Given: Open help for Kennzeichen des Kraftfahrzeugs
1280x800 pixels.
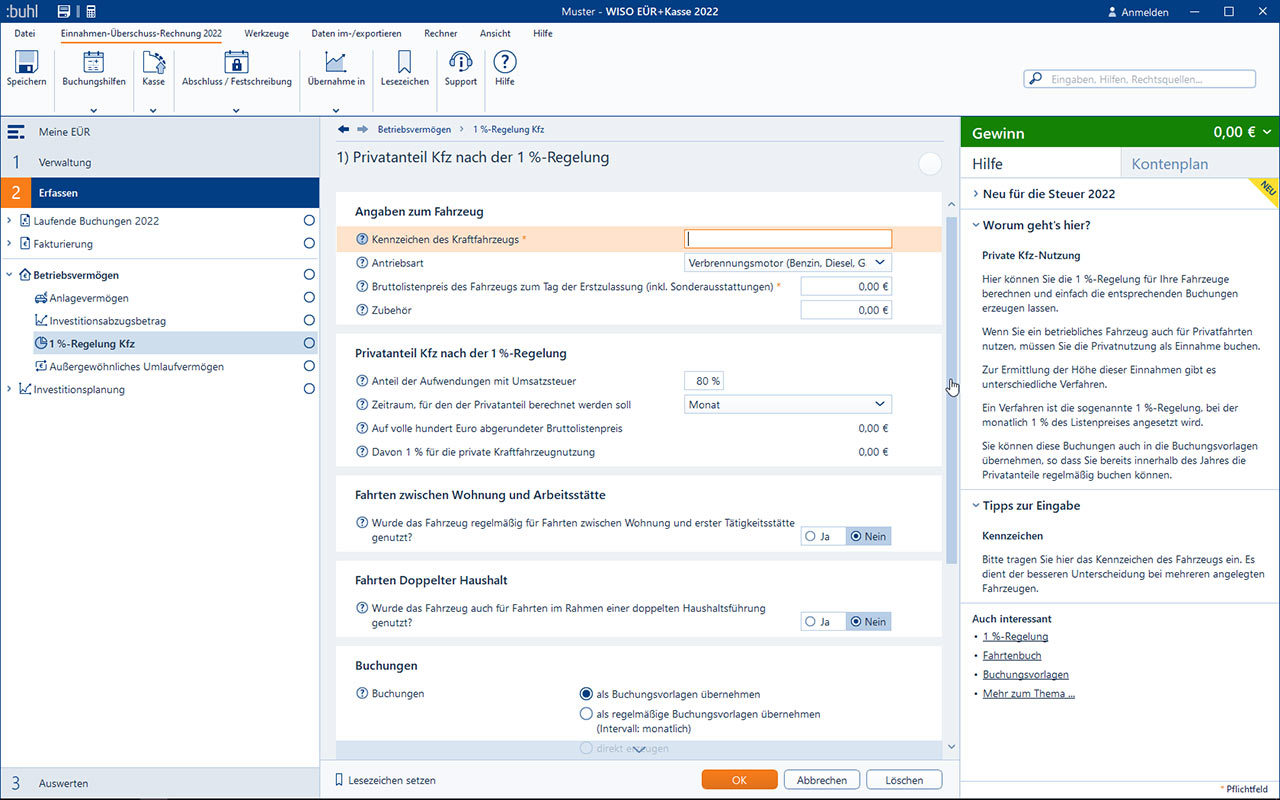Looking at the screenshot, I should point(362,240).
